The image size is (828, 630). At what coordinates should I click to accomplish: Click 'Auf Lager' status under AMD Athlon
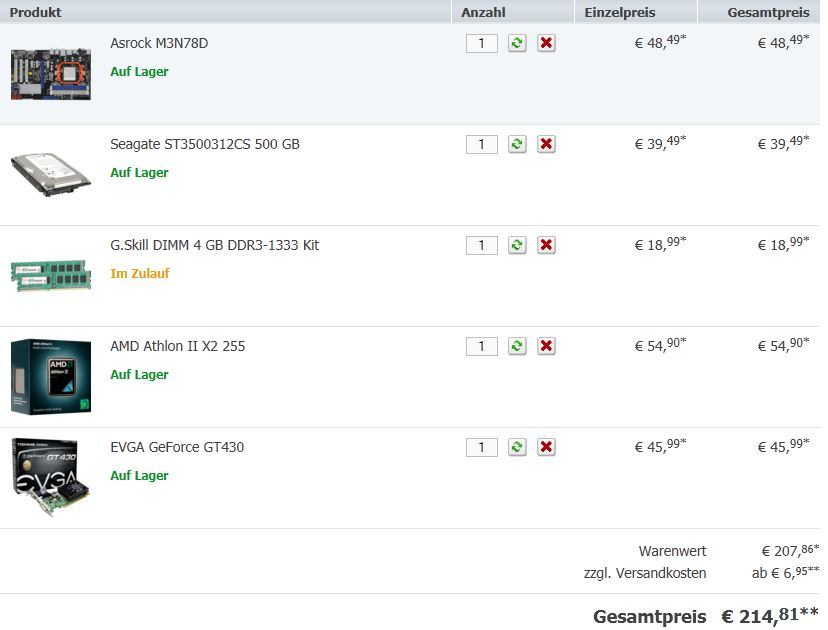point(139,374)
